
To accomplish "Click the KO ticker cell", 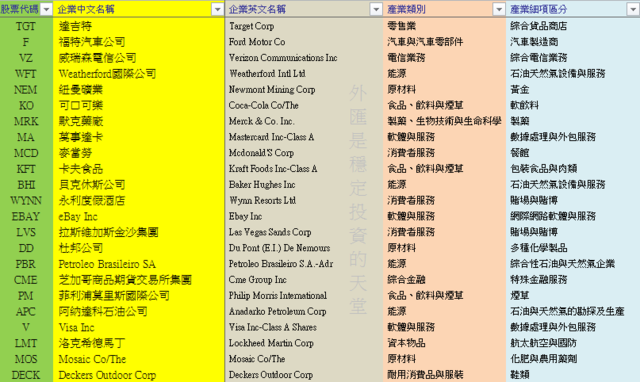I will pyautogui.click(x=27, y=105).
